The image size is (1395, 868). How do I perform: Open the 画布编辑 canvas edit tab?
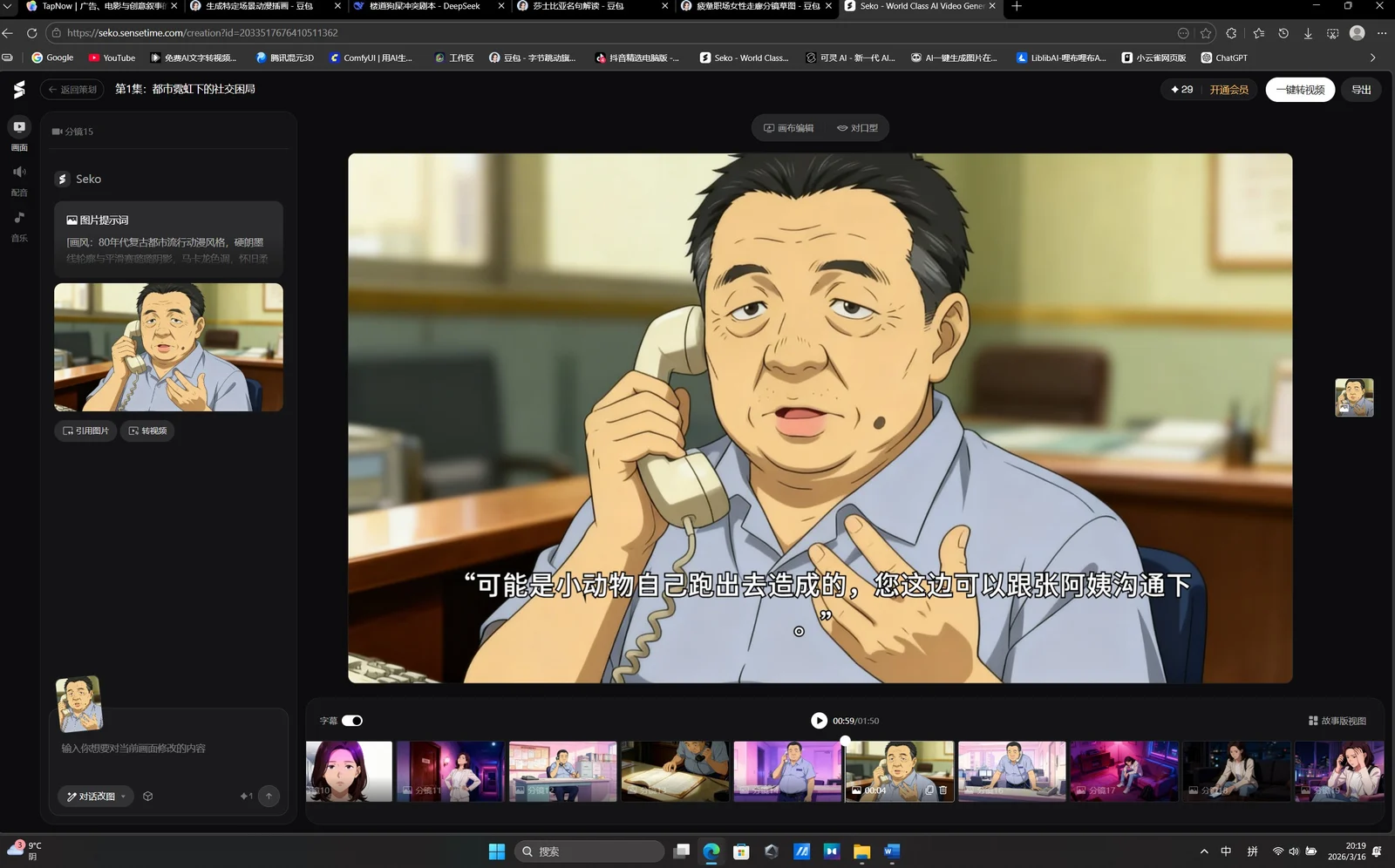point(788,128)
